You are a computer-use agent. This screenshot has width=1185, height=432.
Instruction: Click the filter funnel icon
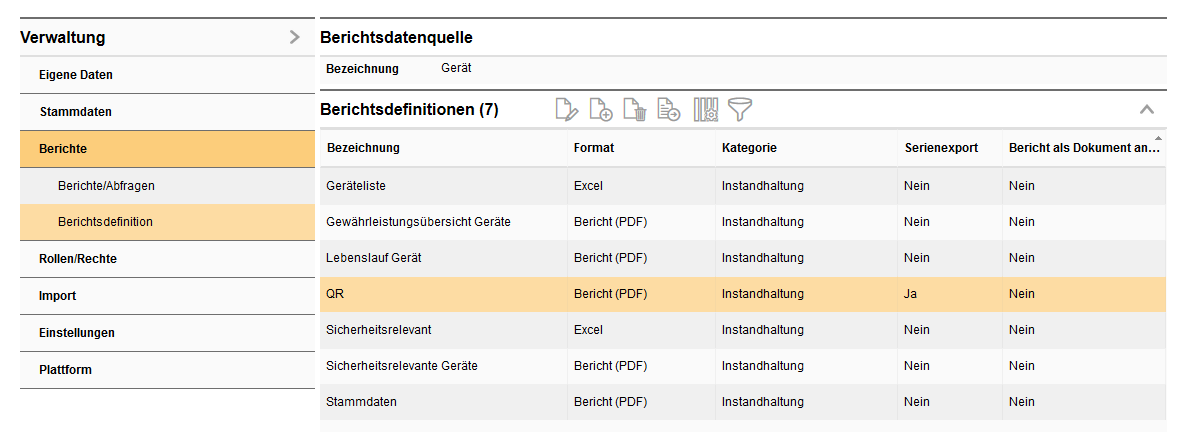(740, 109)
